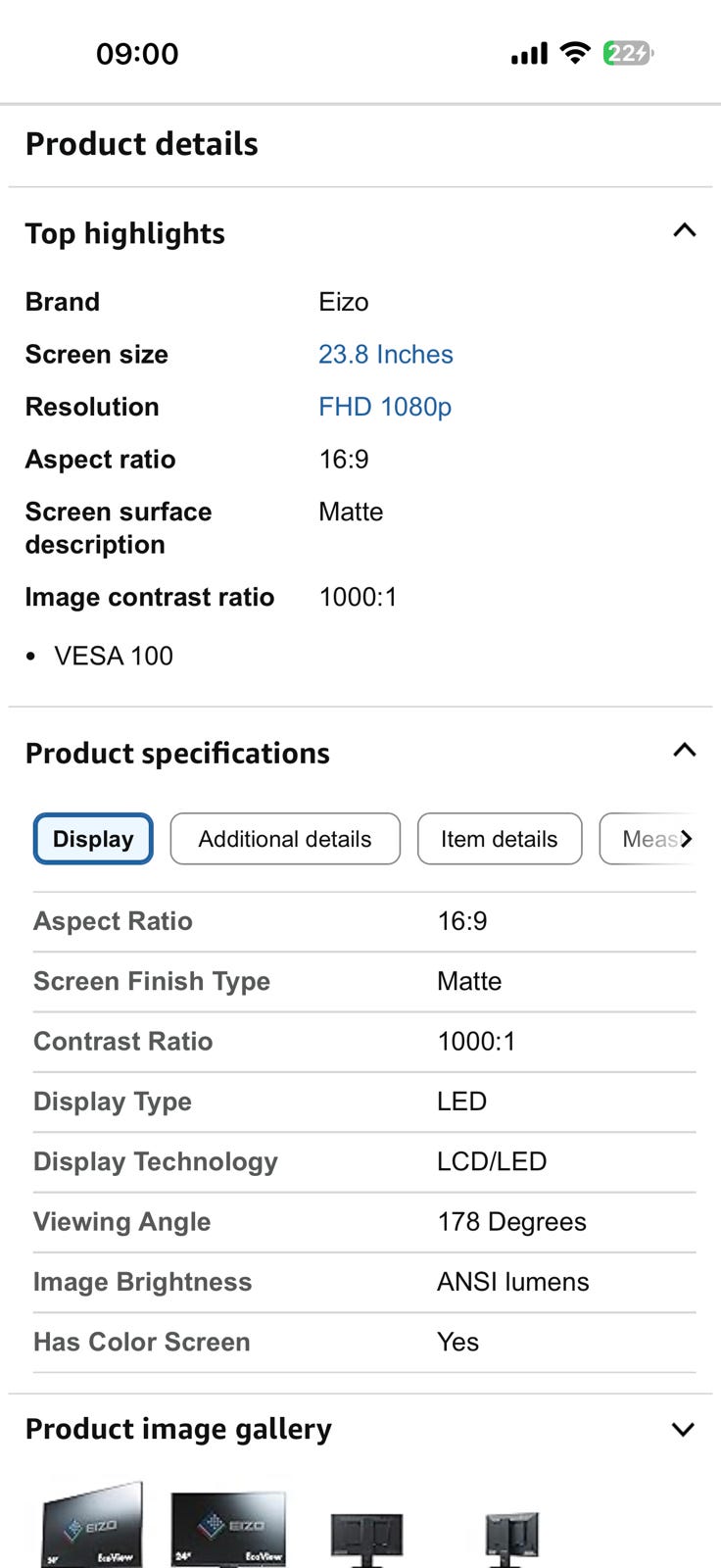Tap the Wi-Fi status icon
721x1568 pixels.
[575, 53]
